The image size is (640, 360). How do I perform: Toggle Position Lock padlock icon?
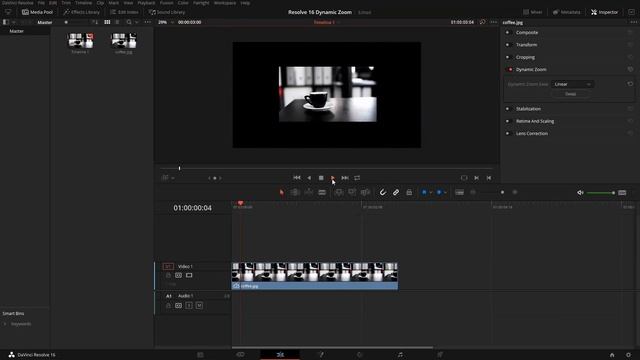point(409,192)
